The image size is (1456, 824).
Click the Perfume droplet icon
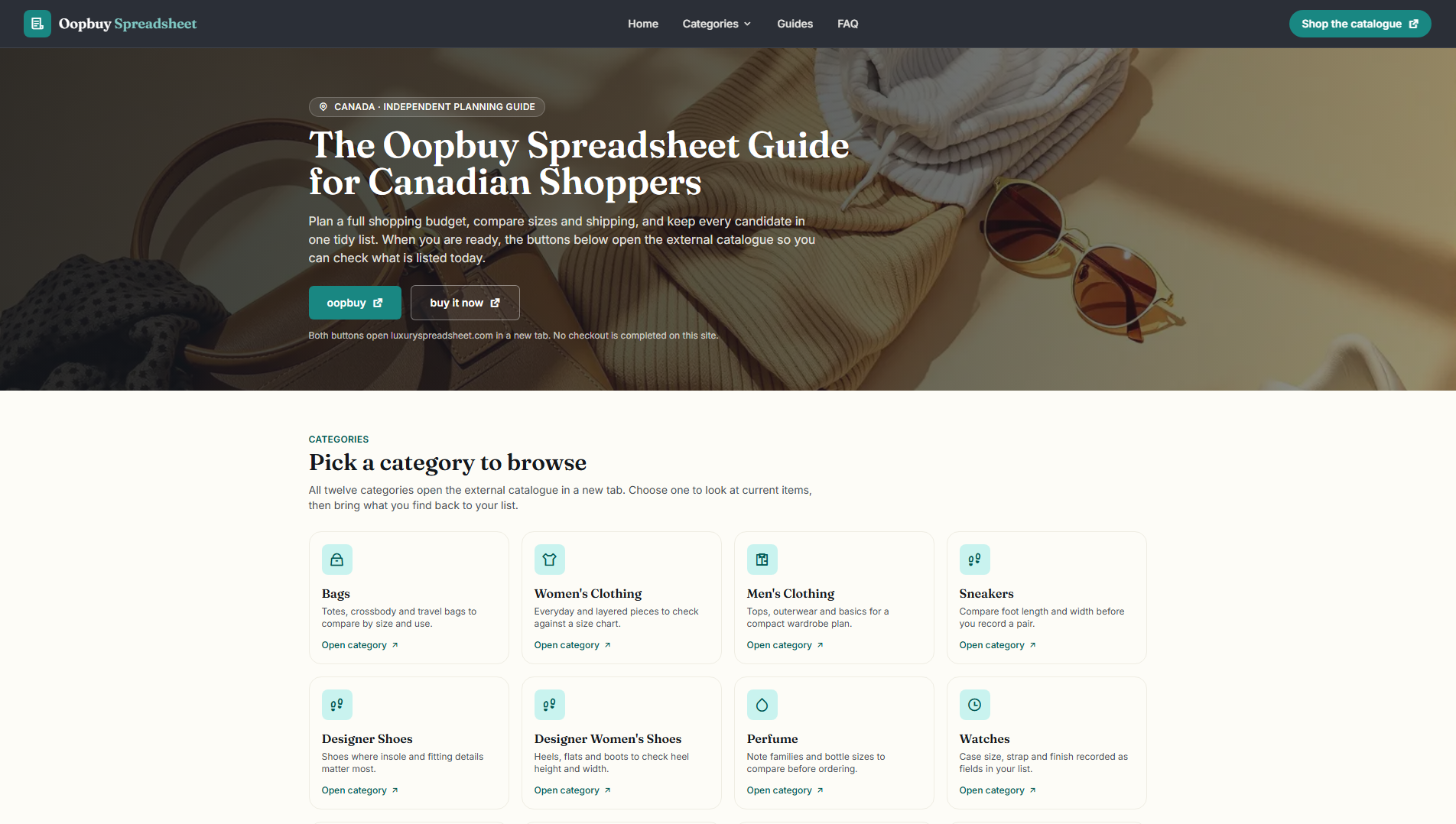[762, 705]
